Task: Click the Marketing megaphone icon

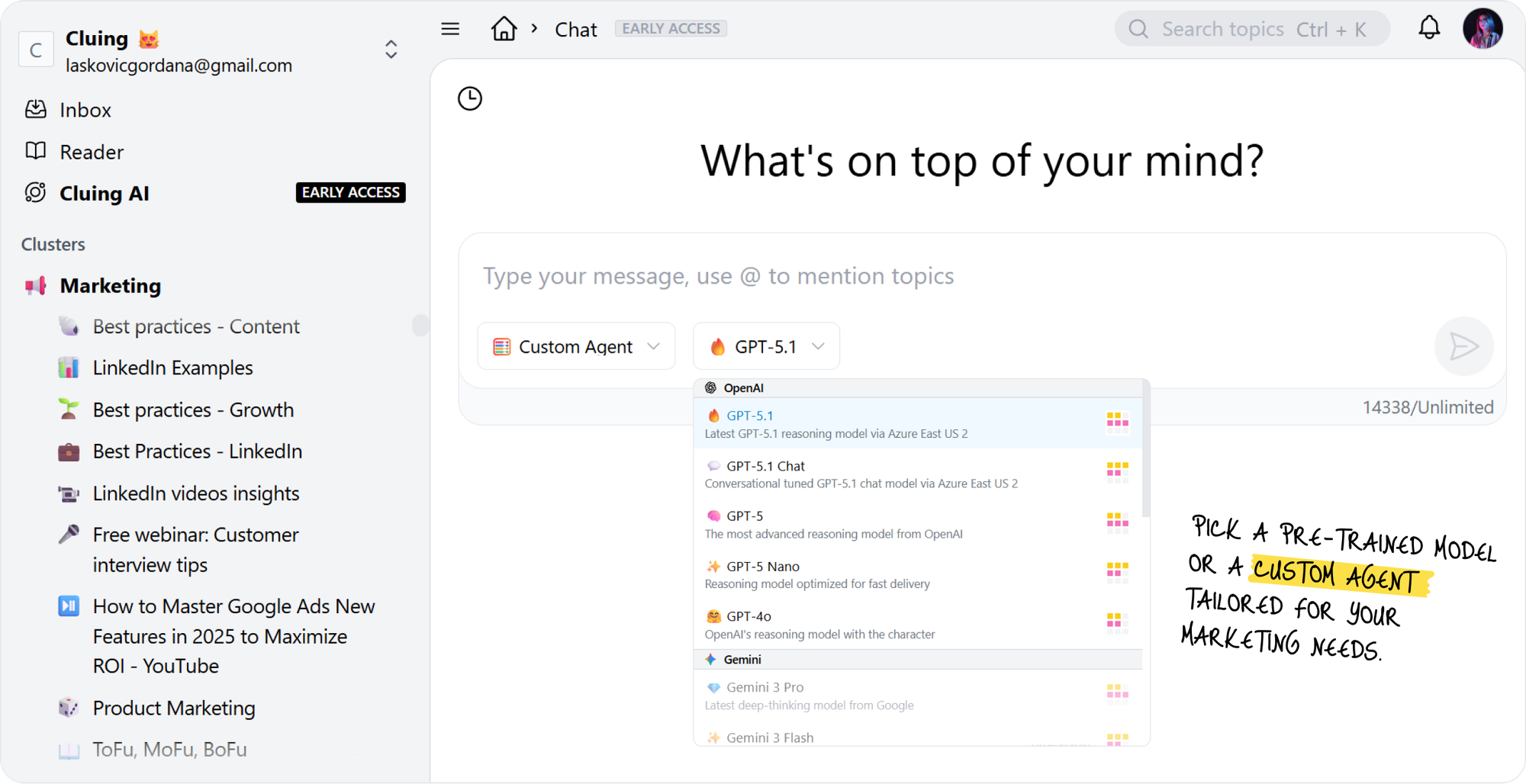Action: (x=36, y=286)
